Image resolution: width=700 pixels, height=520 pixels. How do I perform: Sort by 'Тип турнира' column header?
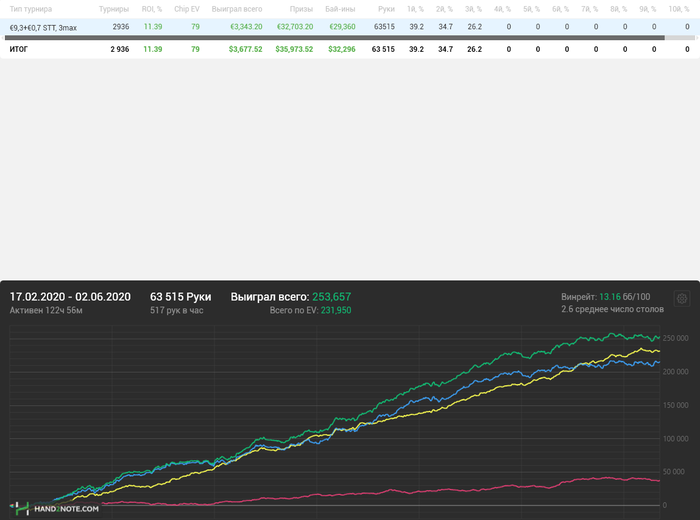pos(31,9)
